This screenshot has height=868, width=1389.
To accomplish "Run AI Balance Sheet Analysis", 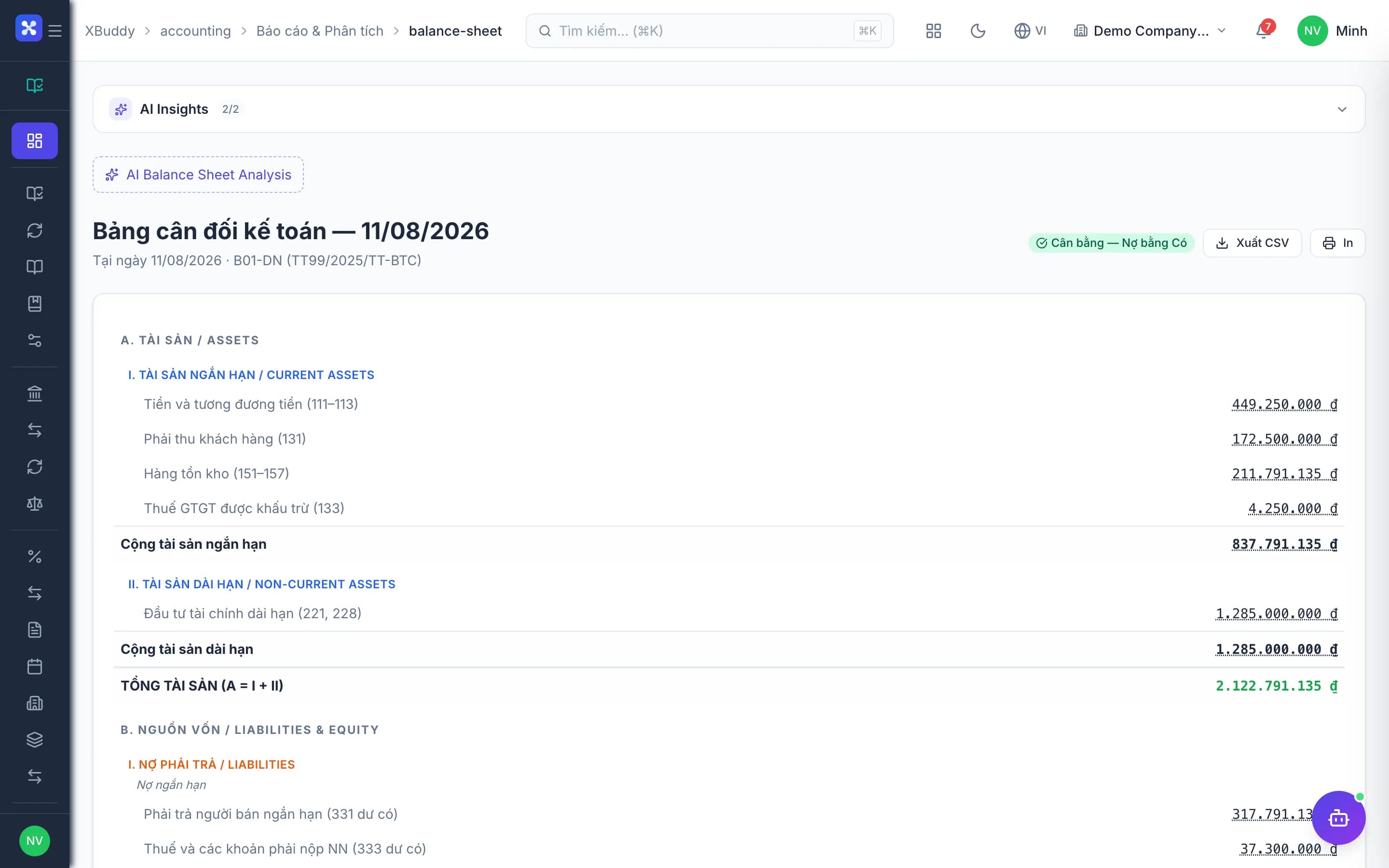I will point(198,175).
